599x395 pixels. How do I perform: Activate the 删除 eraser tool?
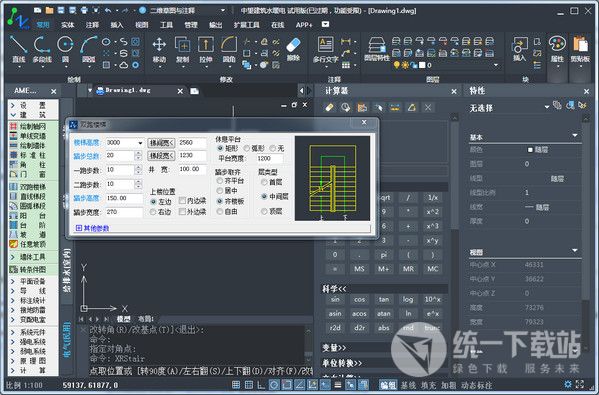[293, 49]
